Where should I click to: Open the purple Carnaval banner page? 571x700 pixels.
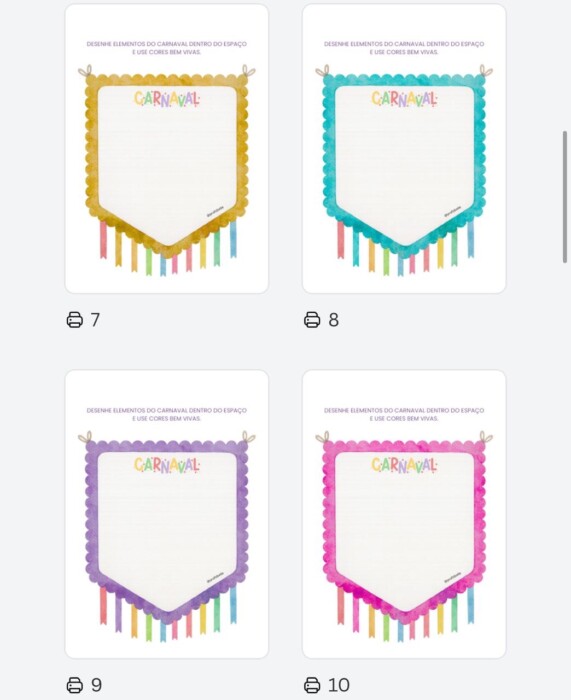tap(167, 514)
